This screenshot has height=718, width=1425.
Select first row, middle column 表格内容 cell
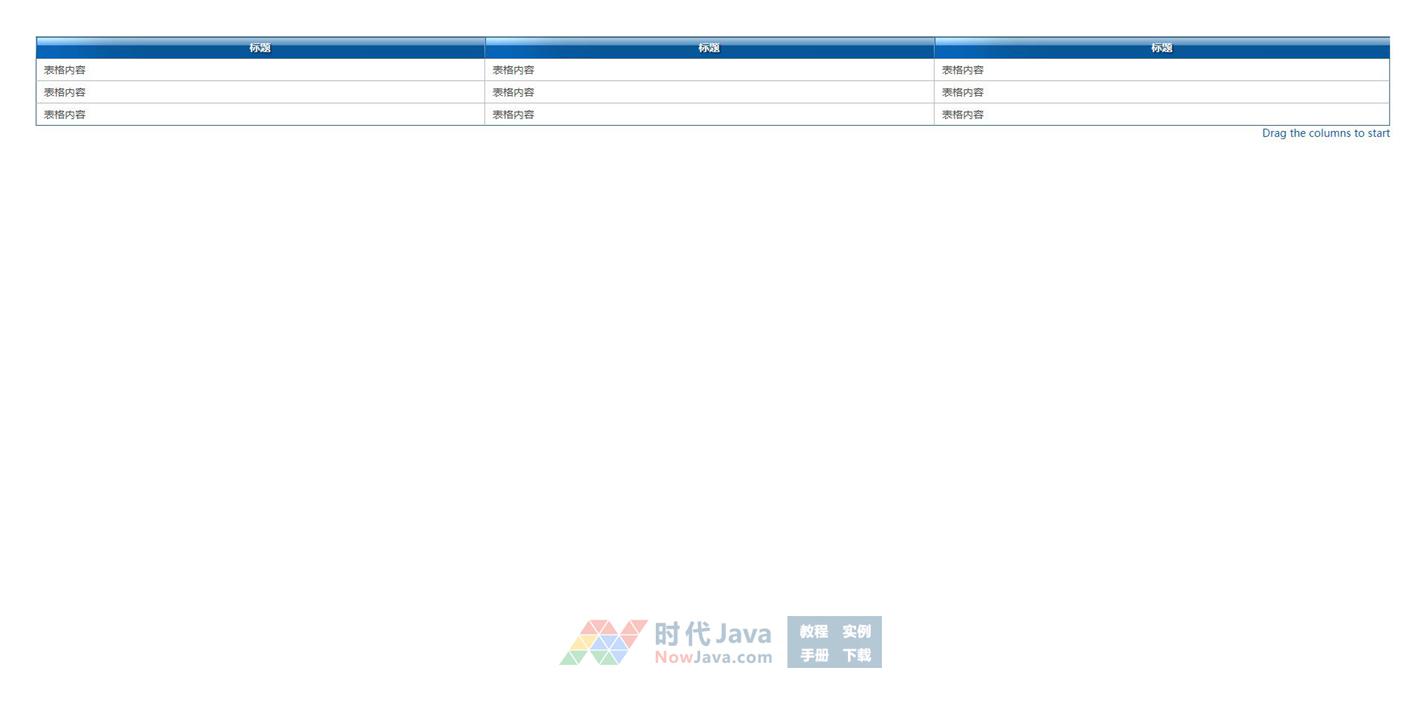pyautogui.click(x=514, y=70)
